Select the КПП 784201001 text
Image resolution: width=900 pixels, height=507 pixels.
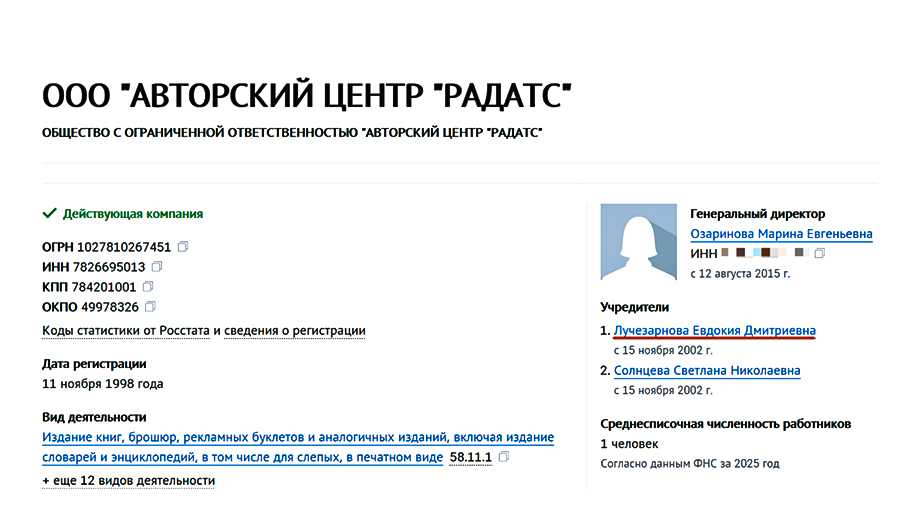pyautogui.click(x=89, y=287)
